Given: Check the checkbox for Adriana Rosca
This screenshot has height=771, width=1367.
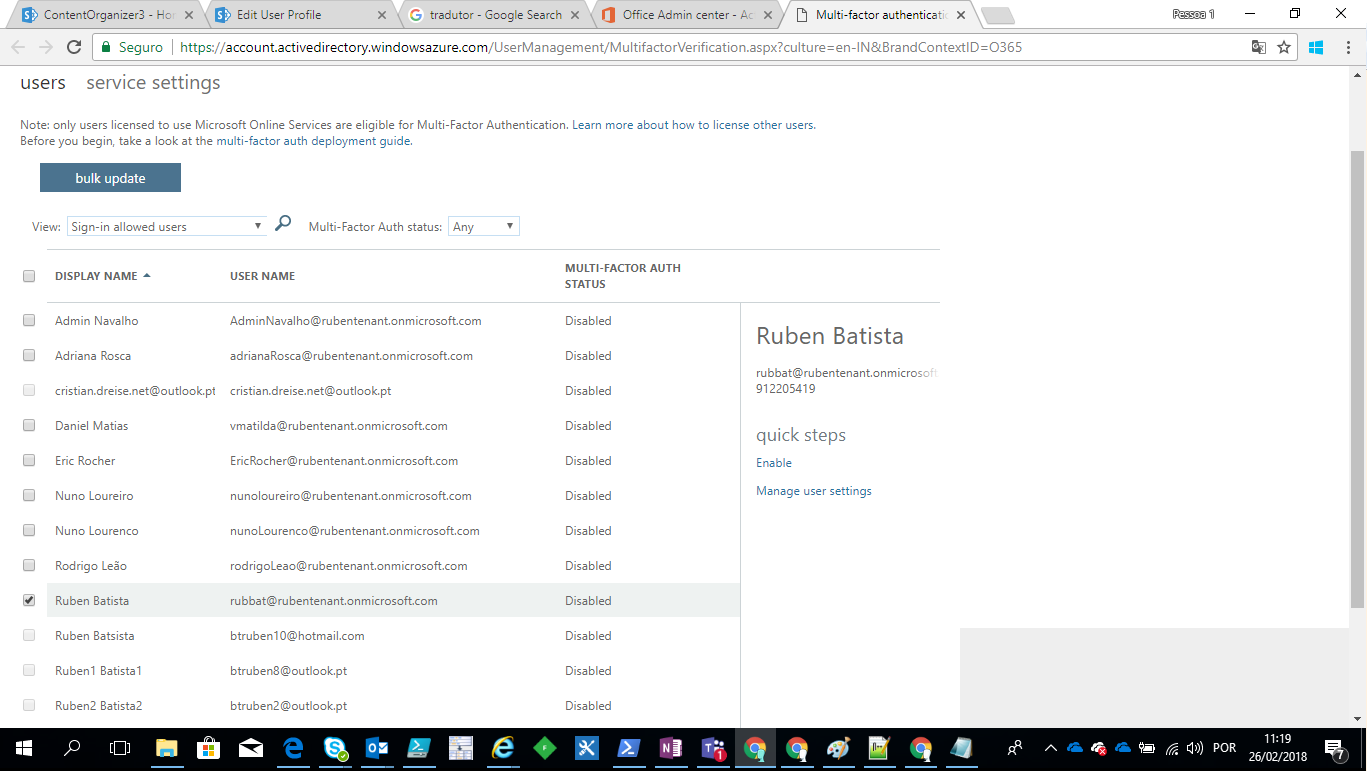Looking at the screenshot, I should coord(29,355).
